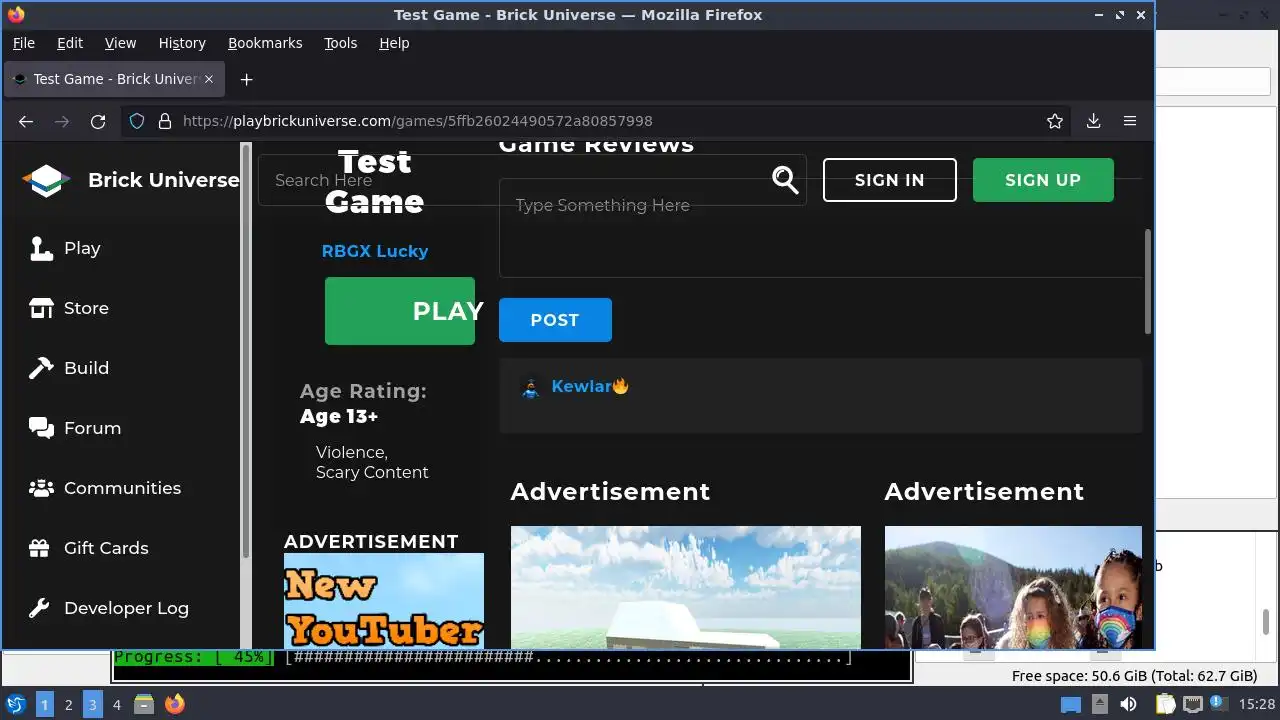Click the advertisement with masked children
The height and width of the screenshot is (720, 1280).
click(x=1013, y=587)
